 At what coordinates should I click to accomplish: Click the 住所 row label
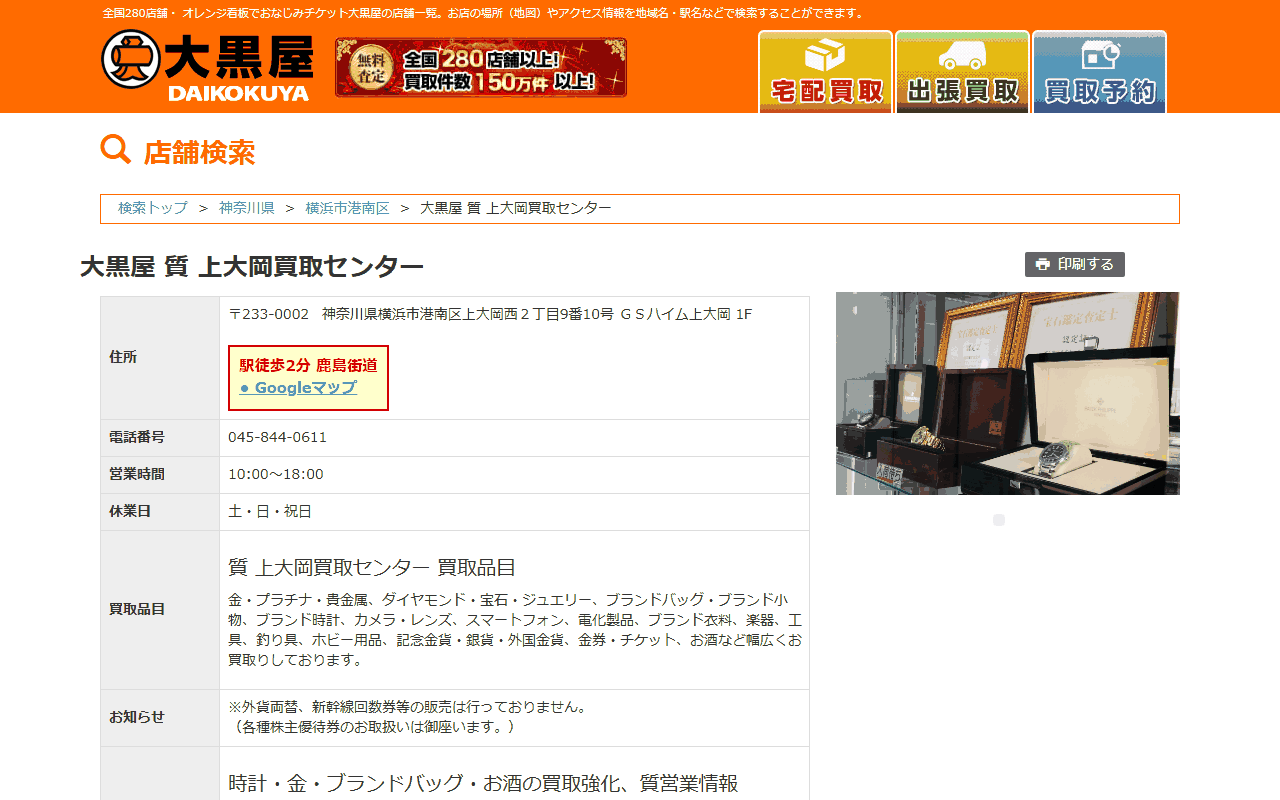point(123,357)
